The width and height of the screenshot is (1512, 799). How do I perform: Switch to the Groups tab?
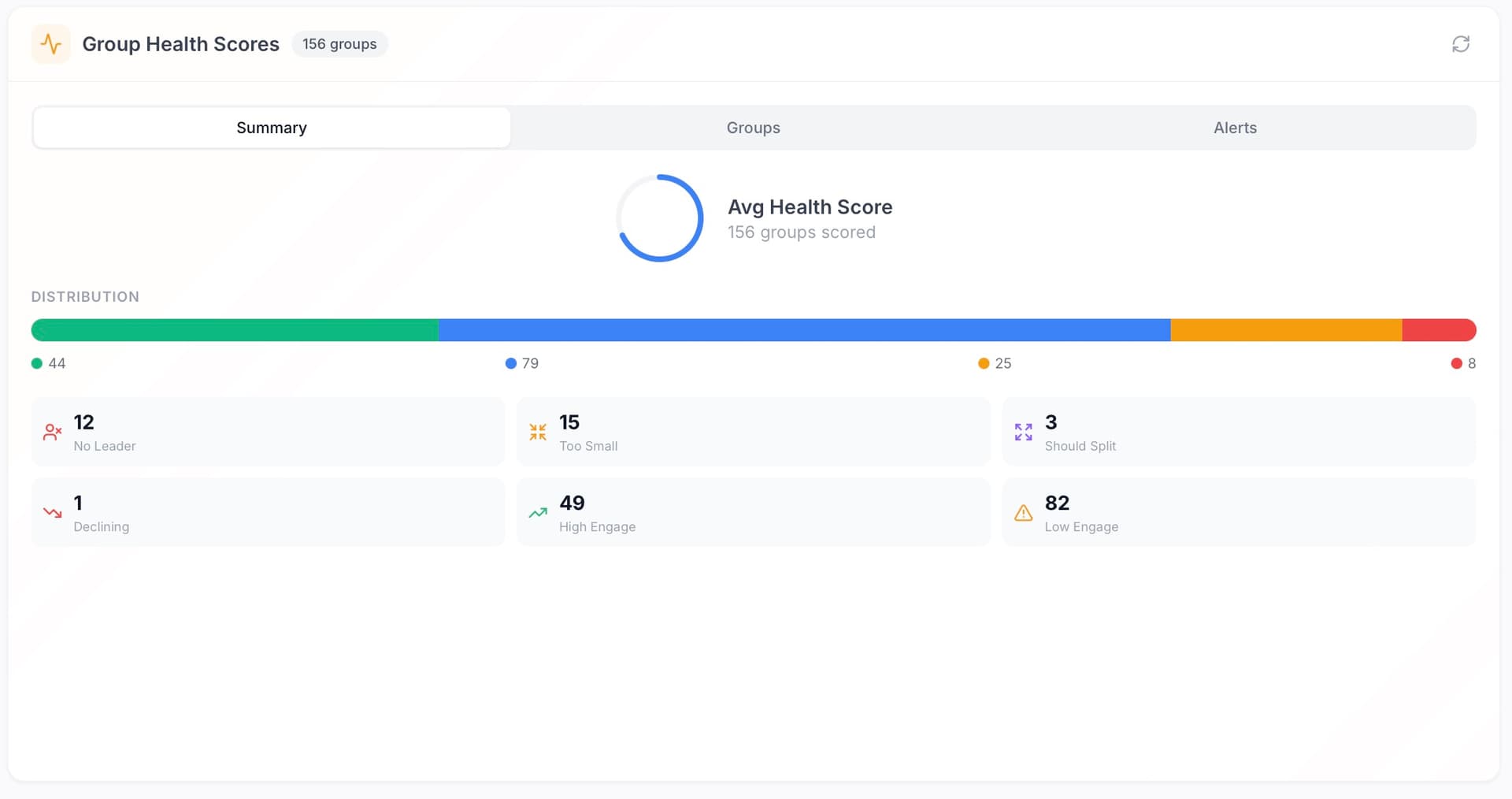point(753,127)
